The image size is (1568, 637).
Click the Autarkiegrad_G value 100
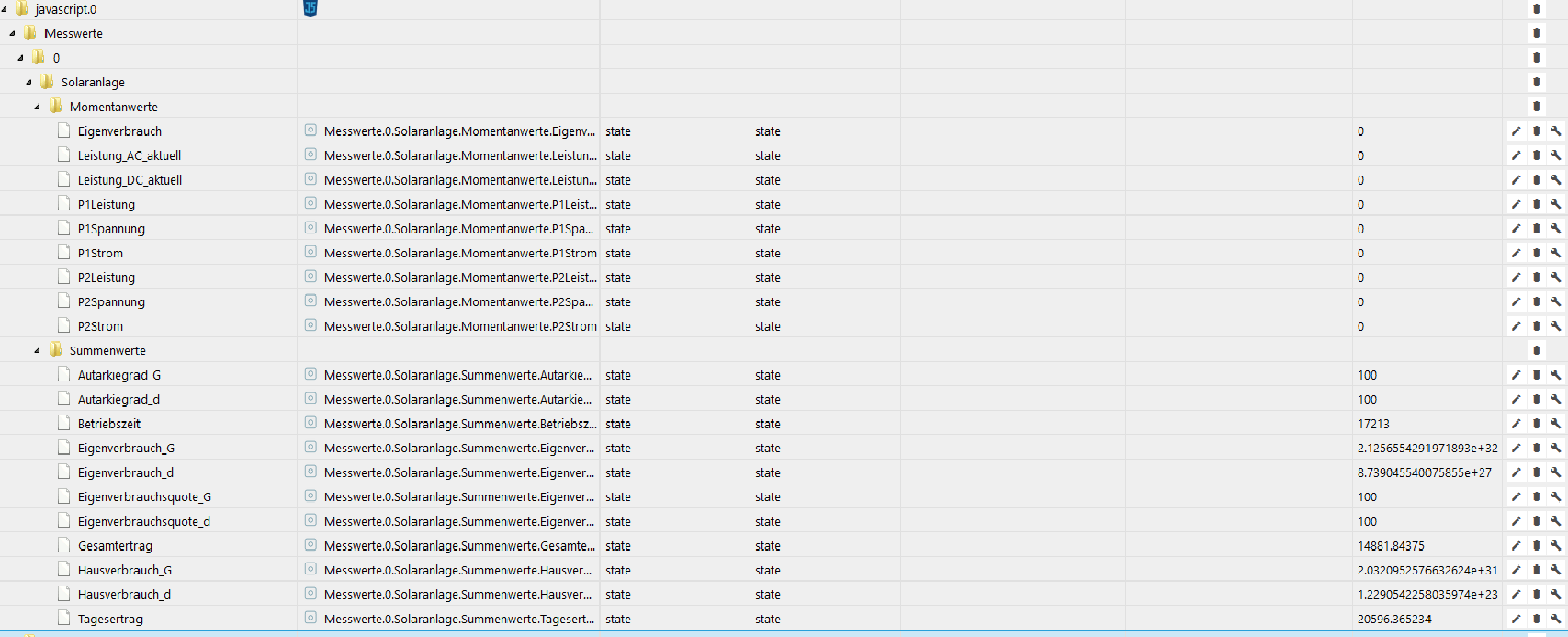tap(1367, 375)
